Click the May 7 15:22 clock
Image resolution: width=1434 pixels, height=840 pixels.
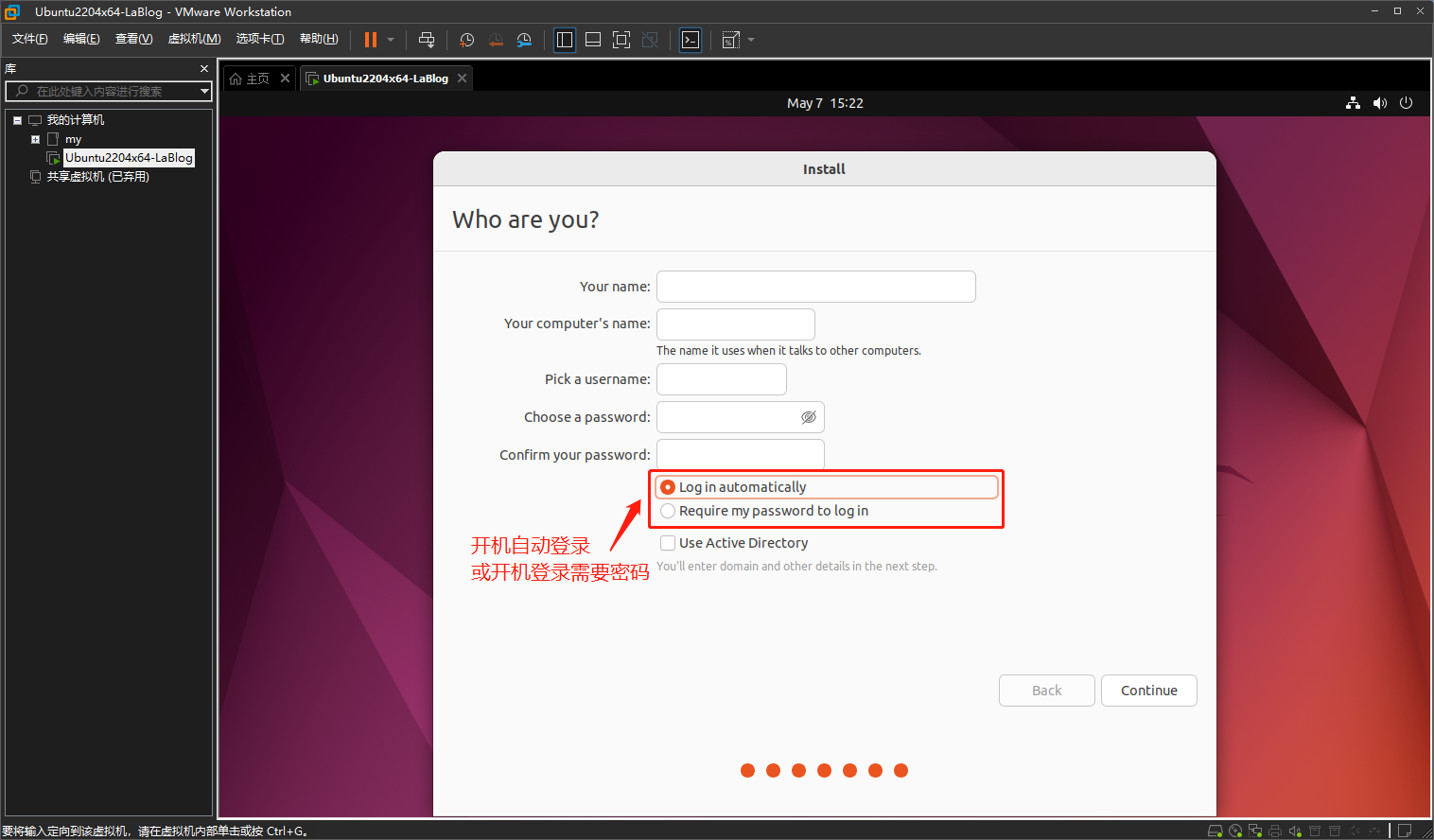point(825,103)
